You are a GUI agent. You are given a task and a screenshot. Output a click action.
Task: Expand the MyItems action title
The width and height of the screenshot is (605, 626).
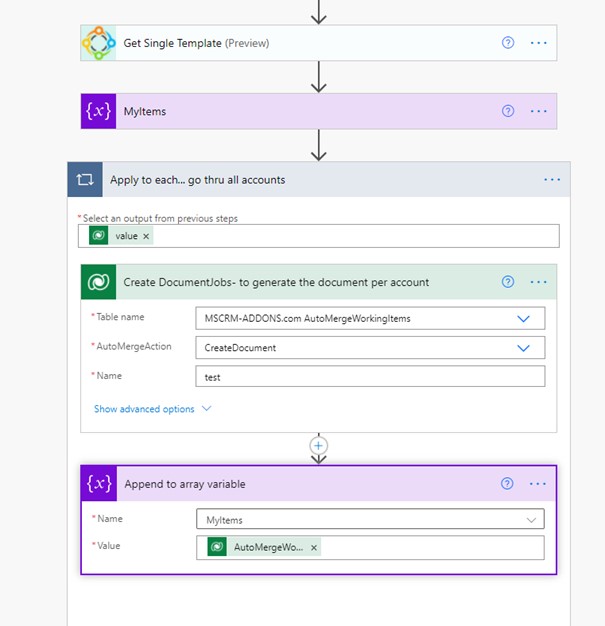click(145, 111)
